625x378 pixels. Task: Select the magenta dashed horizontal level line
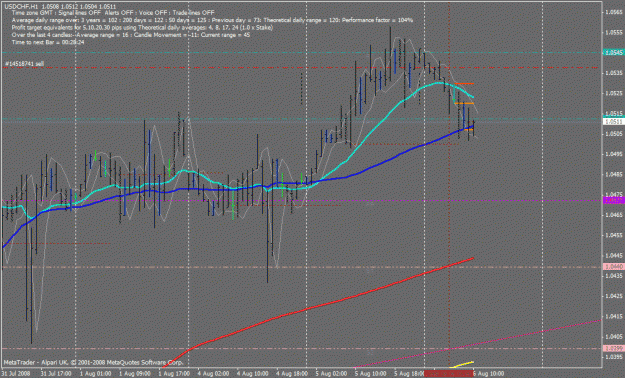pos(301,200)
